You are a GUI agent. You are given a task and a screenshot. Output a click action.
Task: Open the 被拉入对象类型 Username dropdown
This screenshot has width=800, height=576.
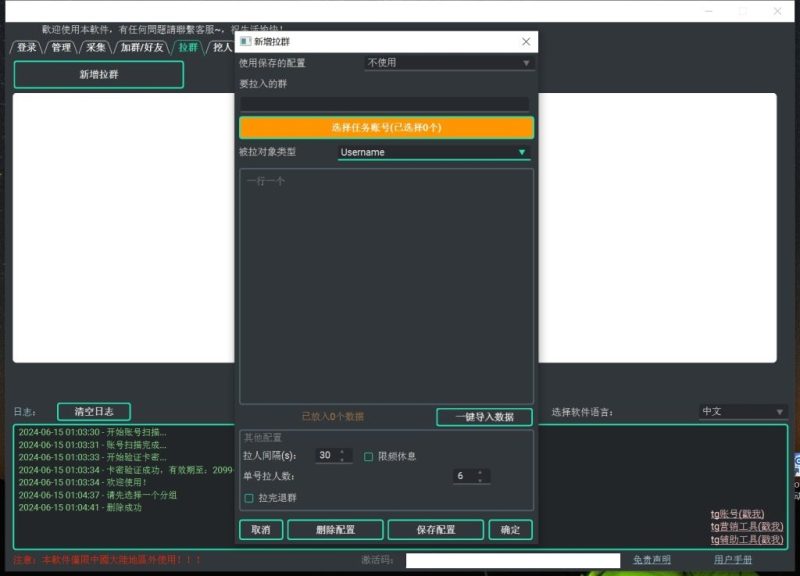[x=434, y=152]
